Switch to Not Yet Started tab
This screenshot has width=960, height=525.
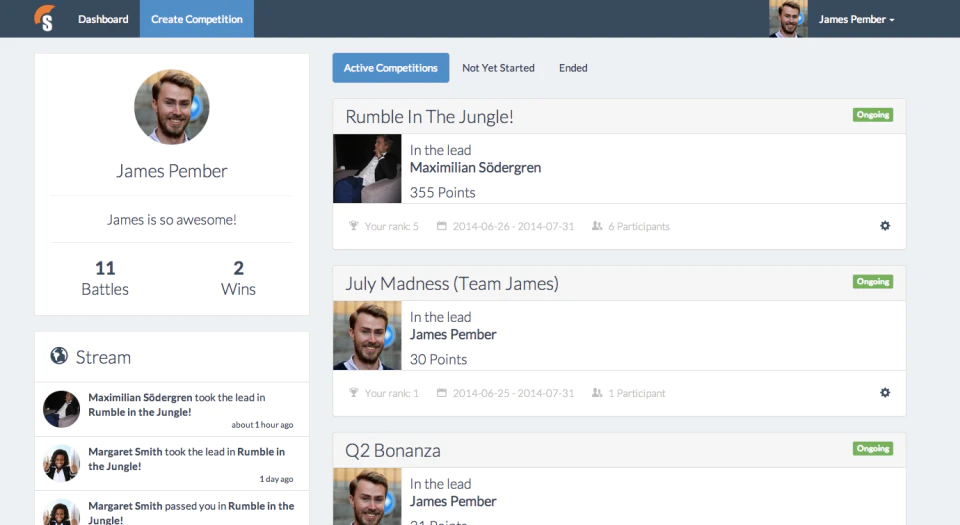click(498, 68)
